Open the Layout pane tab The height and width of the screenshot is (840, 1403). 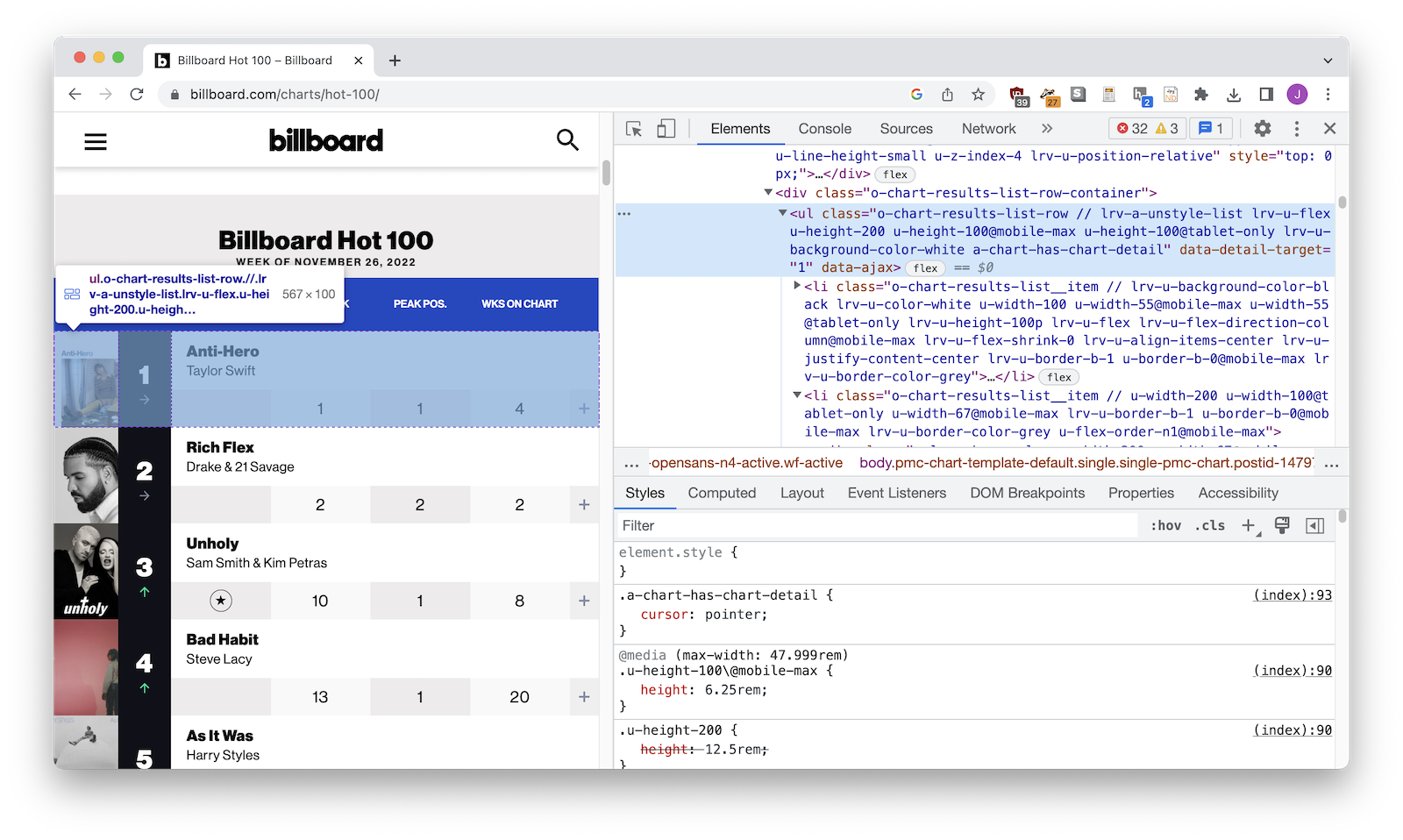coord(802,493)
